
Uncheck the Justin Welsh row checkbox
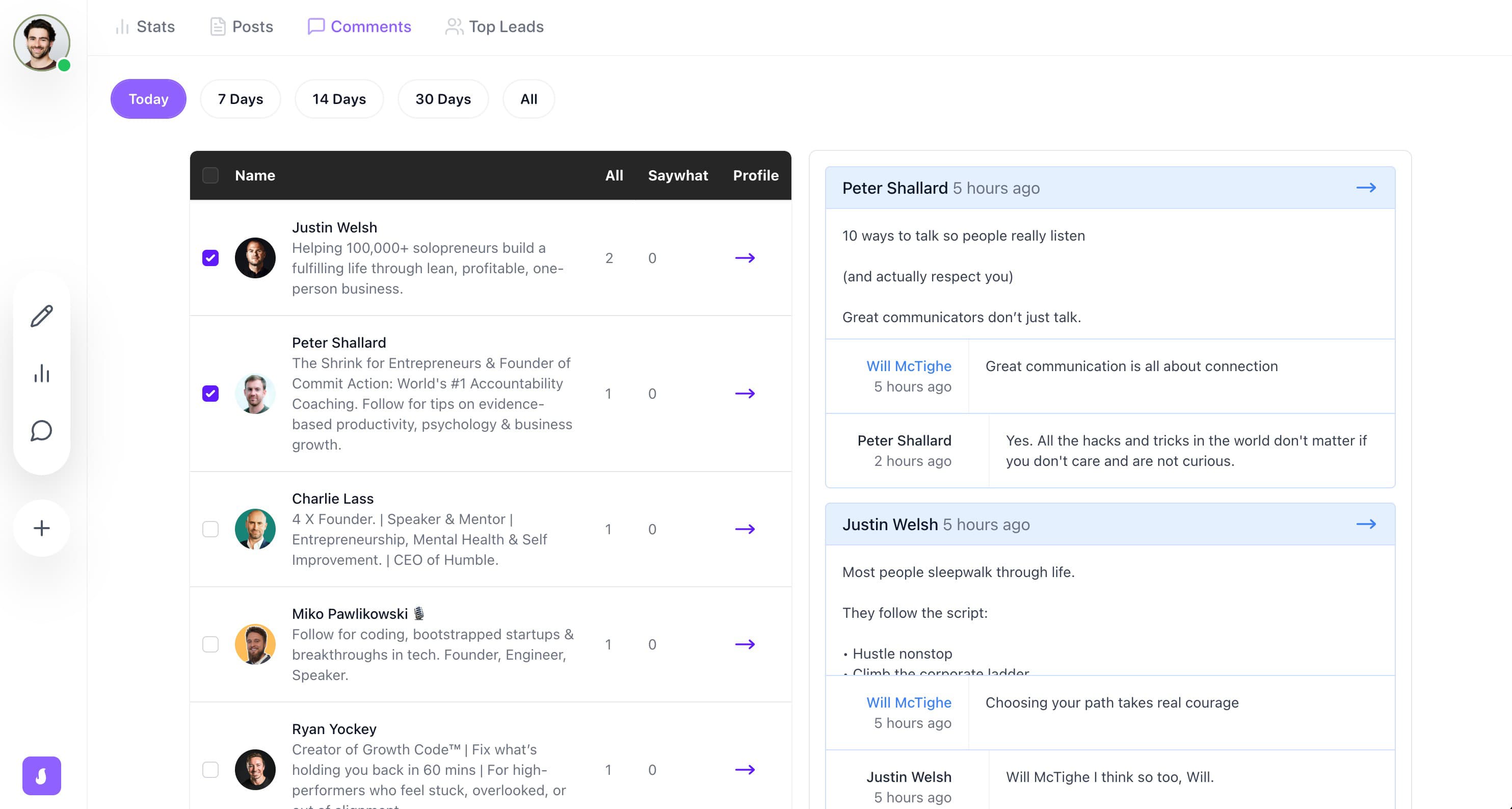210,258
